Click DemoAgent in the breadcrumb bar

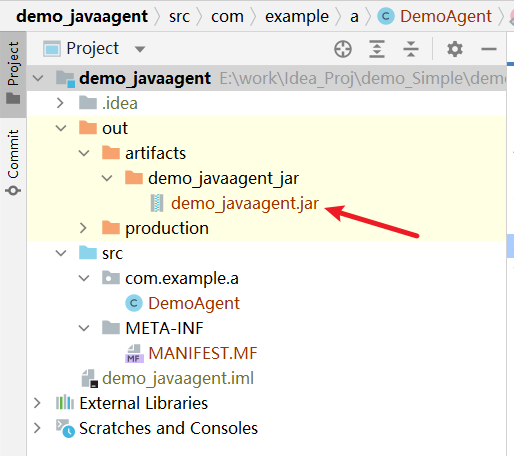click(x=446, y=16)
